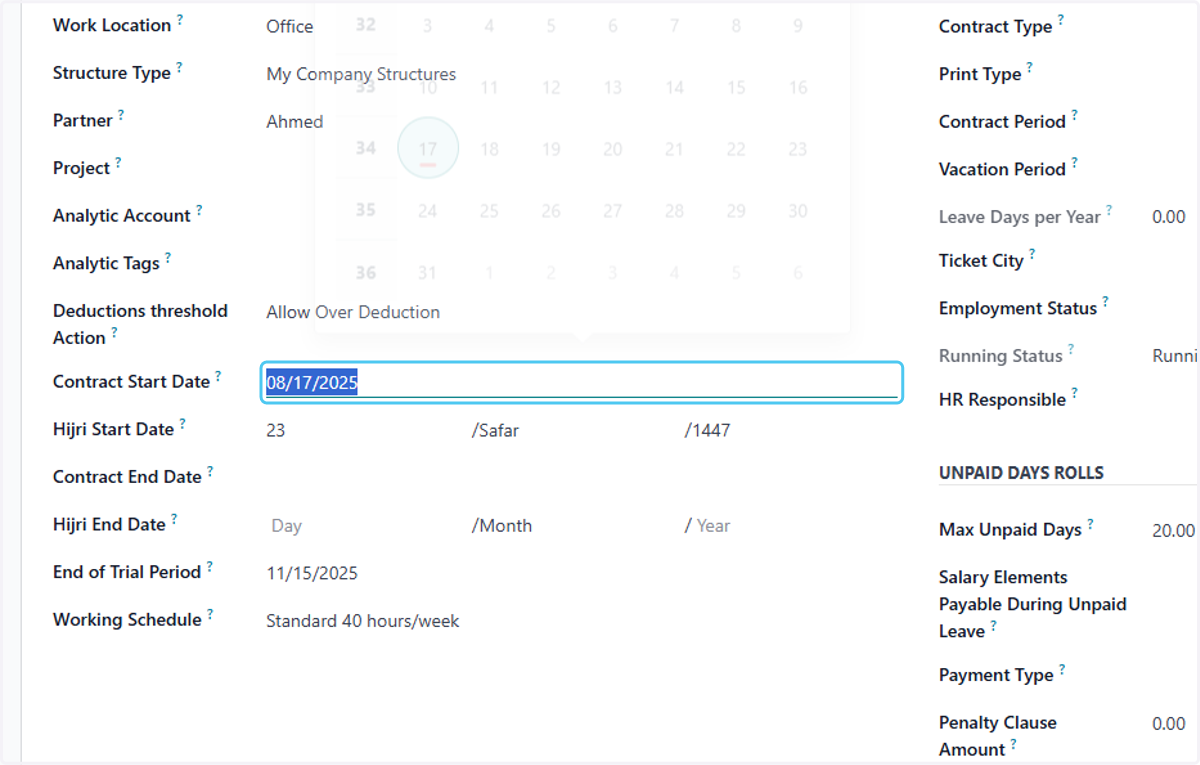
Task: Click week number 35 in calendar
Action: 366,211
